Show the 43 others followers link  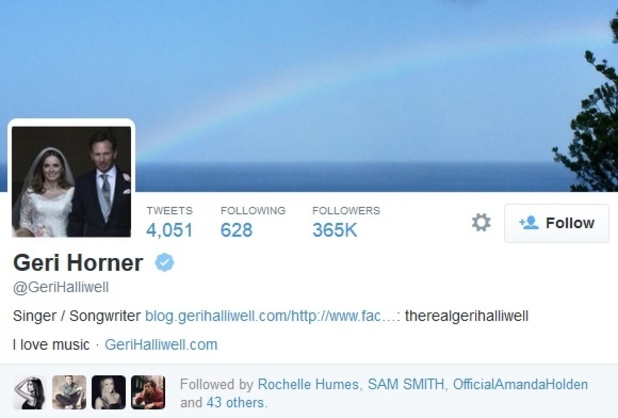[235, 403]
